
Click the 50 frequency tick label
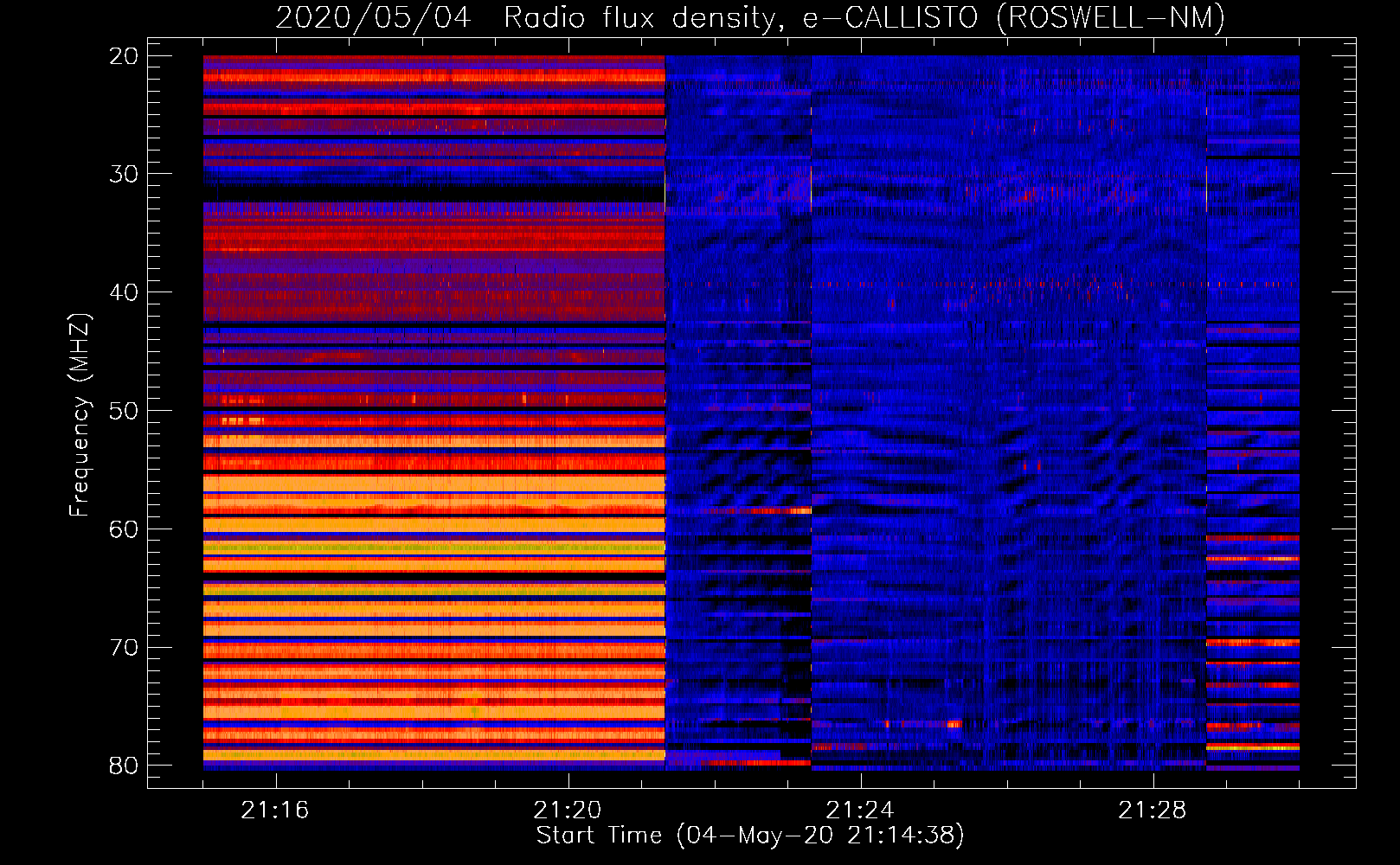click(124, 411)
